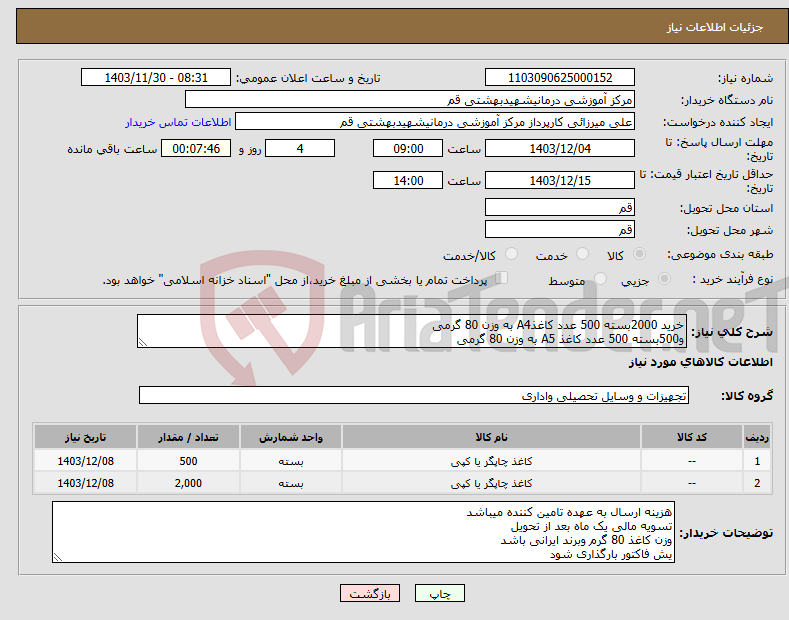
Task: Click the remaining days field showing 4
Action: [x=300, y=148]
